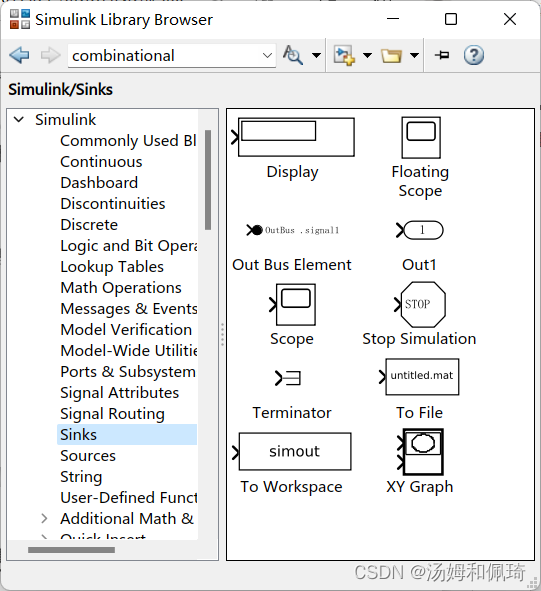Close the Simulink Library Browser
Screen dimensions: 541x591
pyautogui.click(x=510, y=19)
